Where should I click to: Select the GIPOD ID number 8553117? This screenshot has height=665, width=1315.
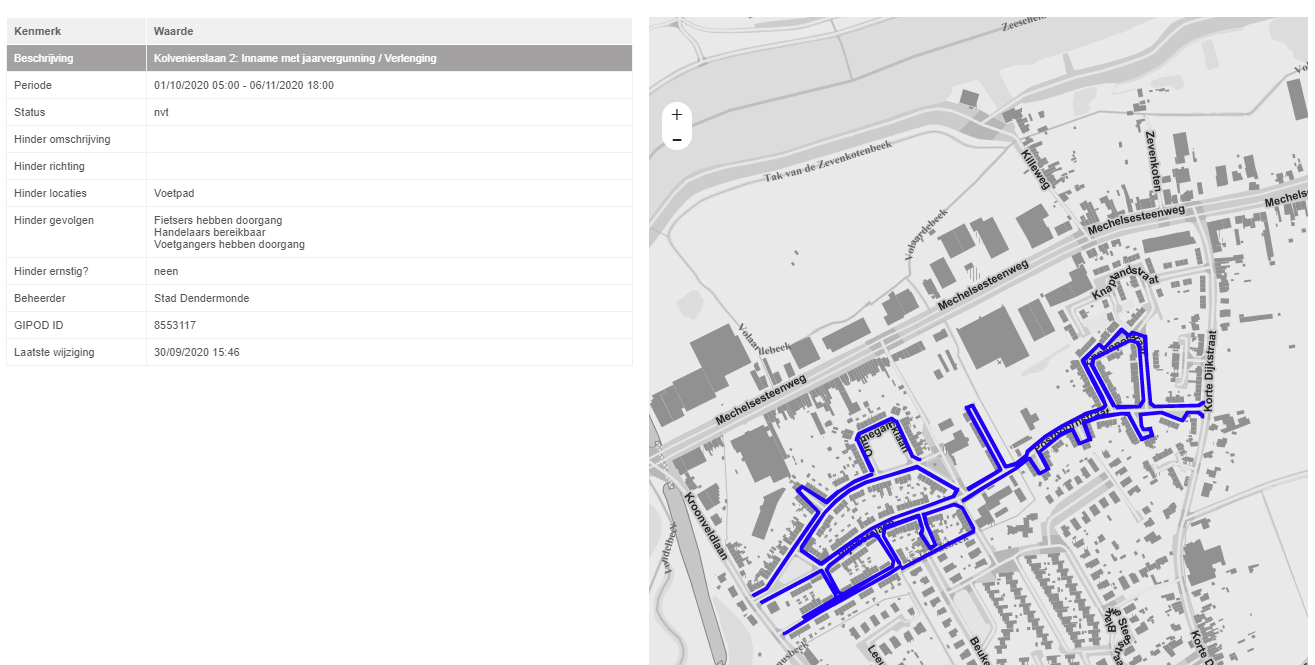(175, 326)
